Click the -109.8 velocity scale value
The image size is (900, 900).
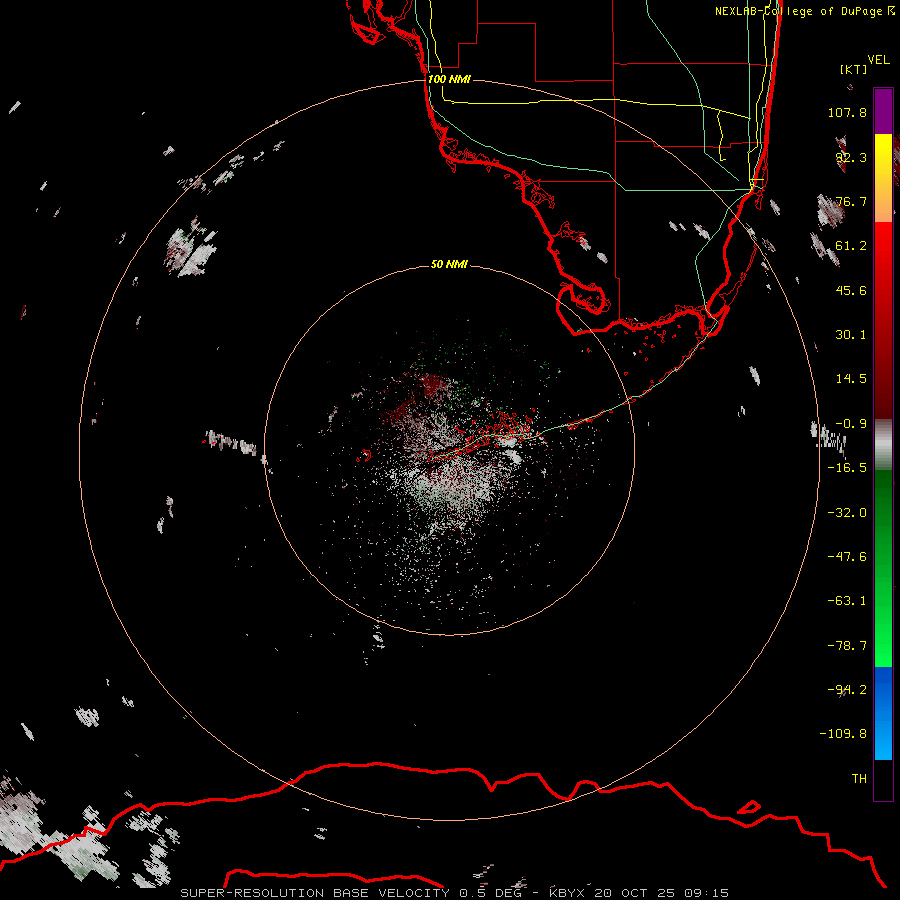843,734
